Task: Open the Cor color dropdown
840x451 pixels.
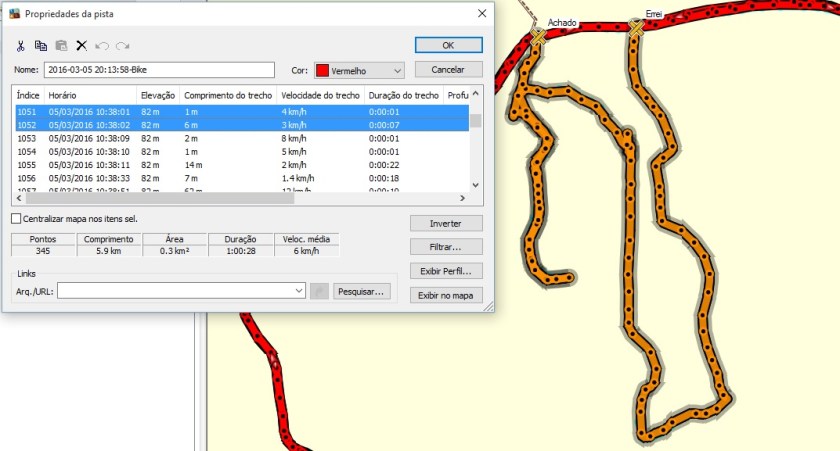Action: pyautogui.click(x=397, y=71)
